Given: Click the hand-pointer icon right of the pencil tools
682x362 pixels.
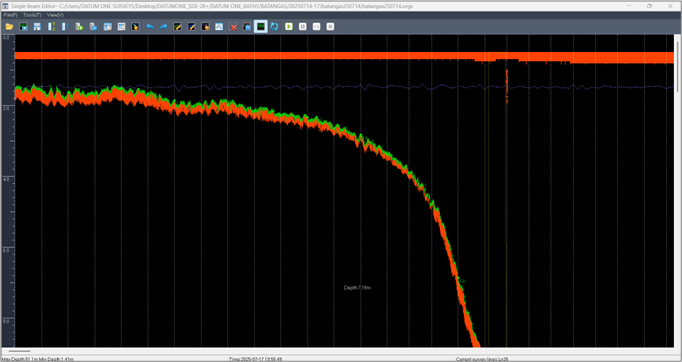Looking at the screenshot, I should pyautogui.click(x=205, y=27).
